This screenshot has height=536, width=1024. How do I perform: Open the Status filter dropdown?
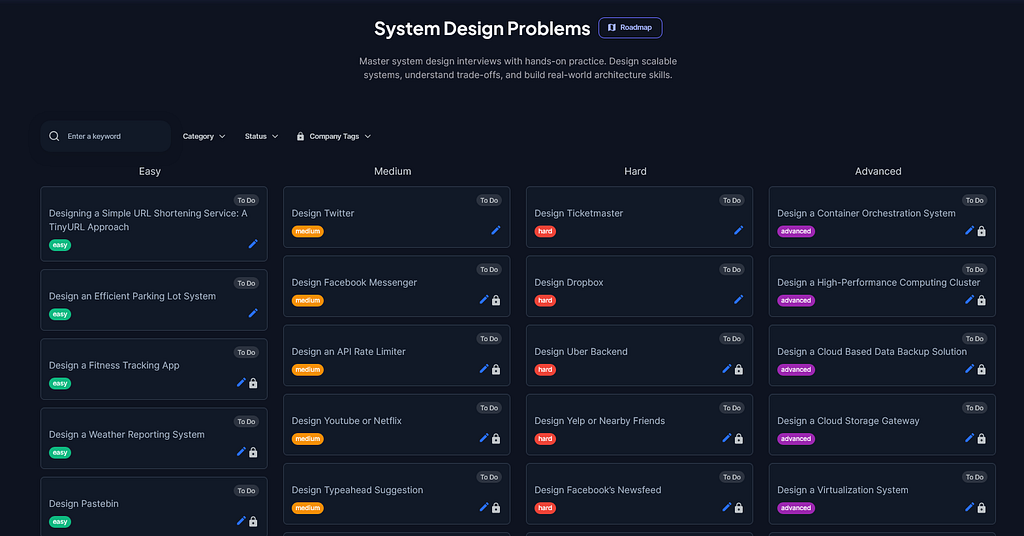[261, 136]
